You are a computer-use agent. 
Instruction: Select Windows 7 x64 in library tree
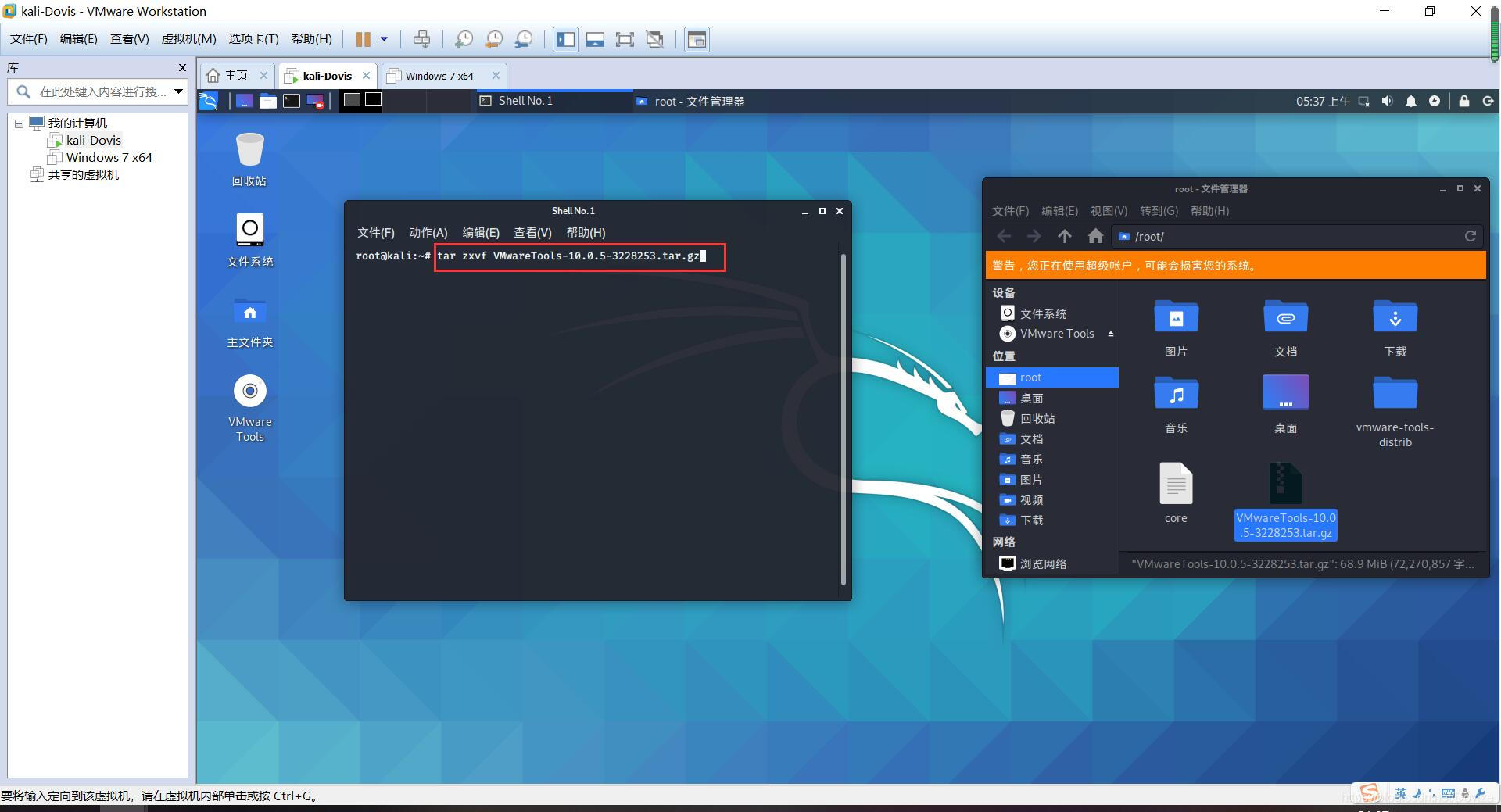[x=109, y=158]
